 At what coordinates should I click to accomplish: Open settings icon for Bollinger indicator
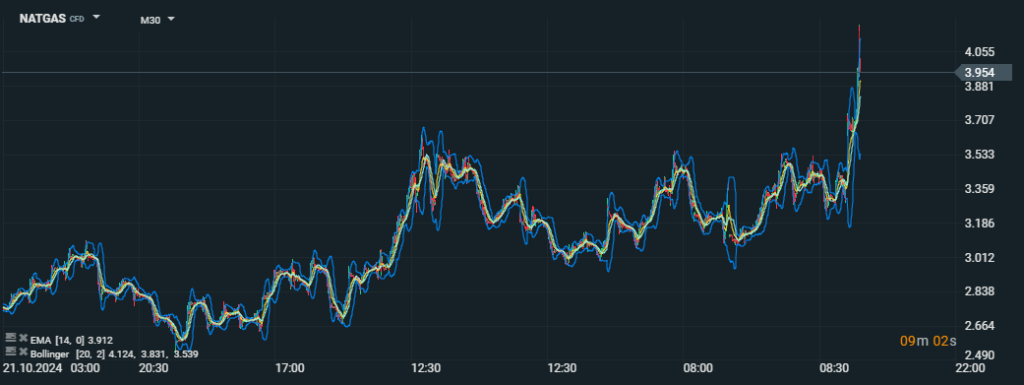coord(10,352)
